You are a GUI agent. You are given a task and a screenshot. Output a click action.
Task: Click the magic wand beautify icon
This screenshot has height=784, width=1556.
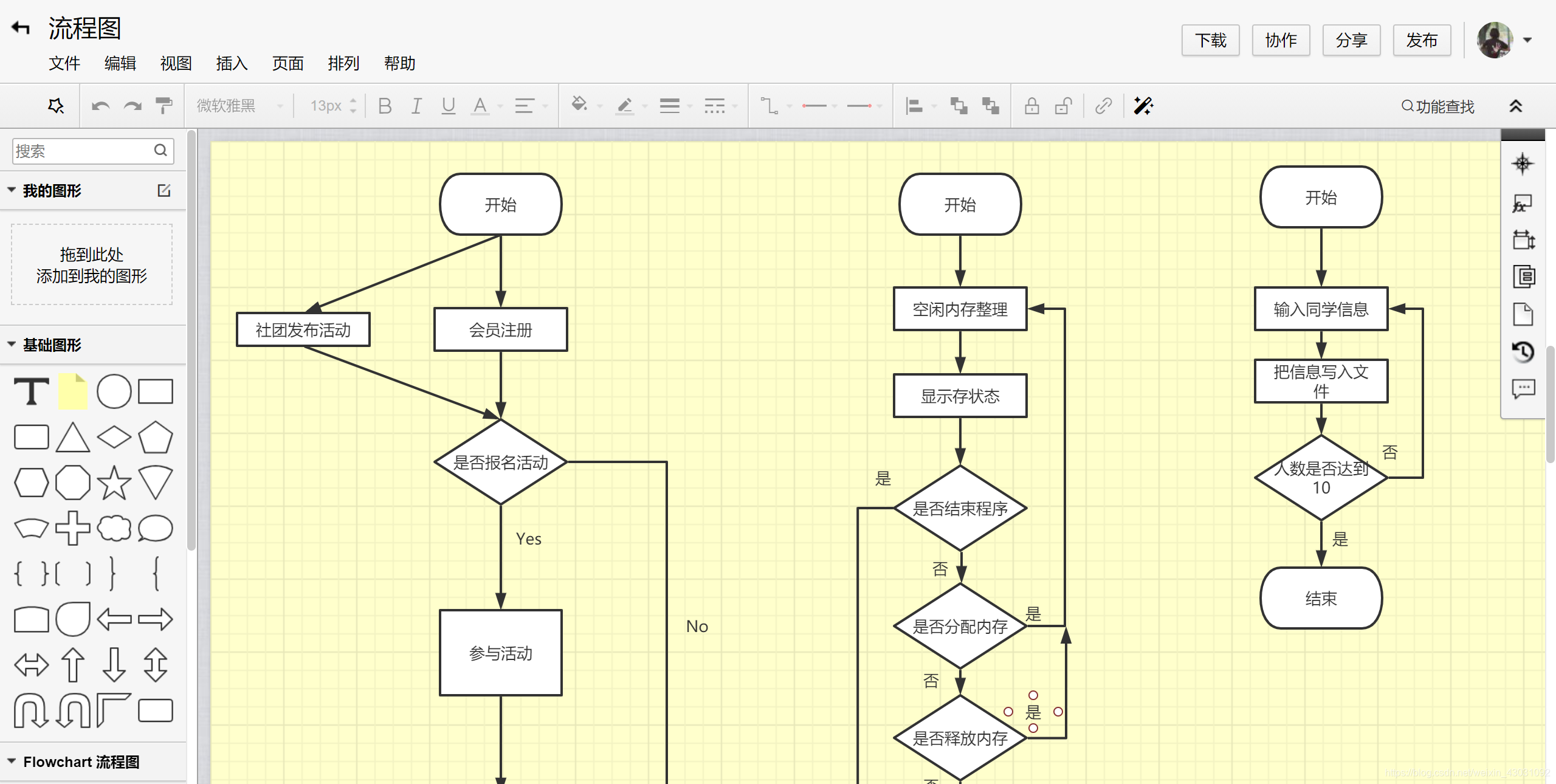click(x=1143, y=106)
